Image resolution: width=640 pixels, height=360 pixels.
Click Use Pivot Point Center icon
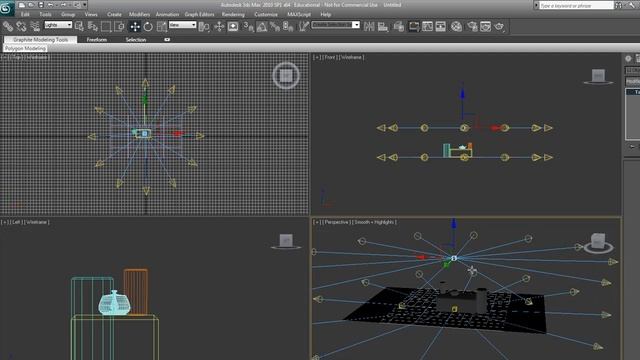coord(204,27)
